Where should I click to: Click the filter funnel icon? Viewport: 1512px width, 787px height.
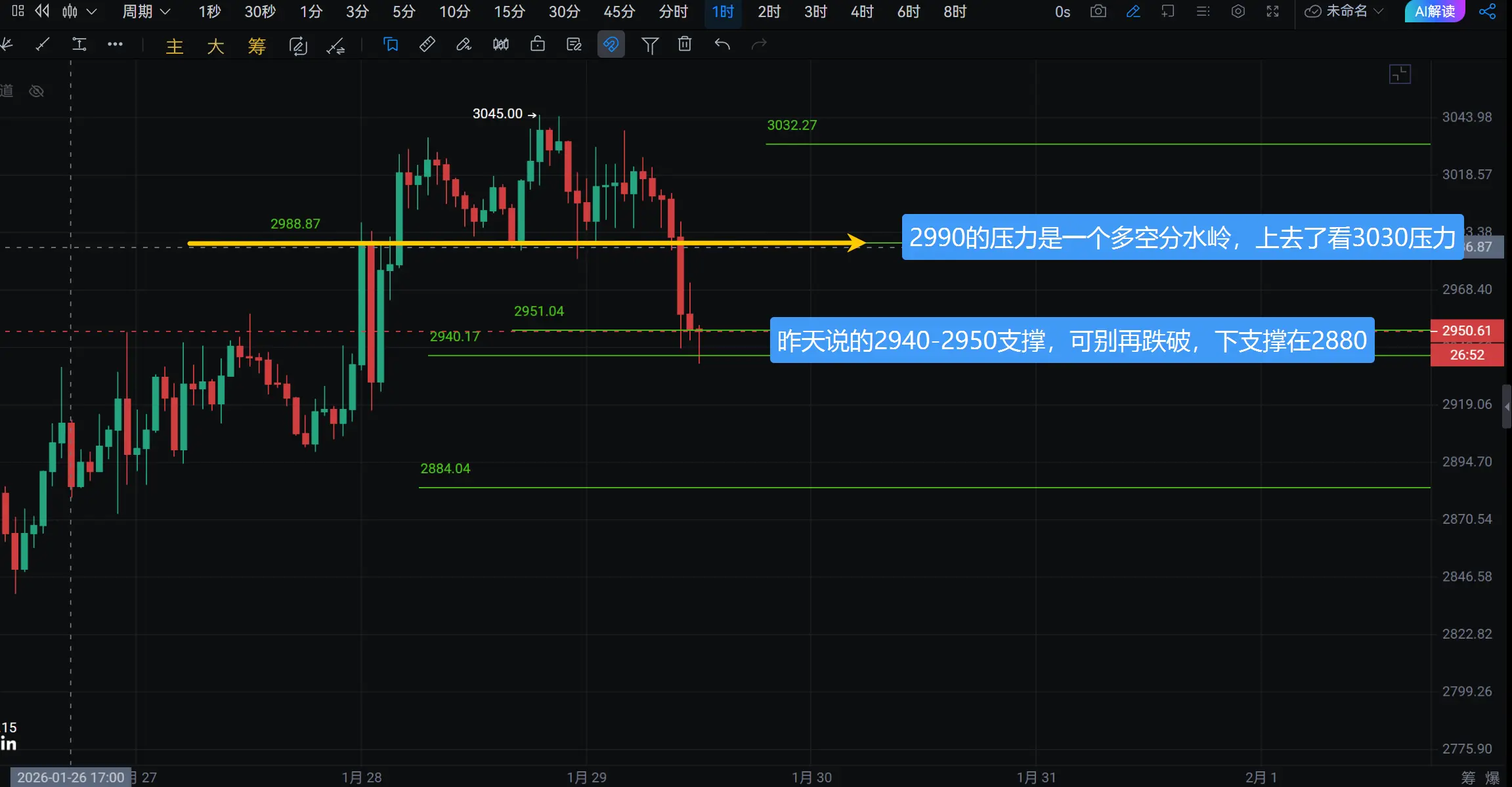coord(649,45)
